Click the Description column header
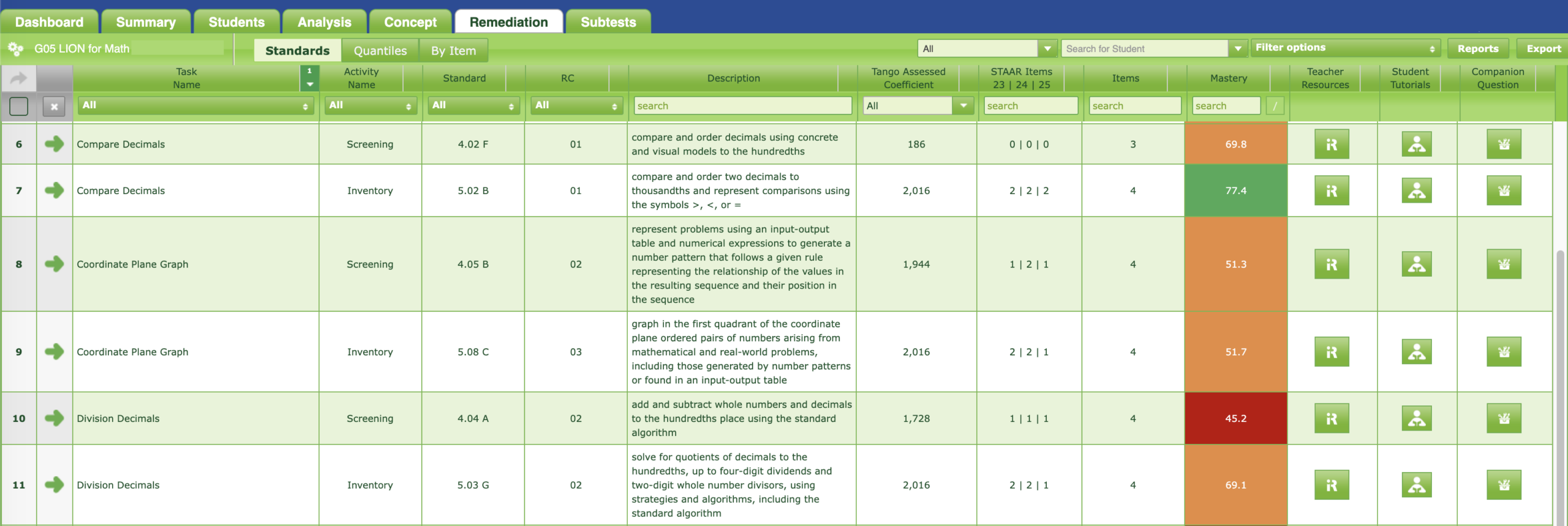Image resolution: width=1568 pixels, height=526 pixels. click(x=733, y=78)
